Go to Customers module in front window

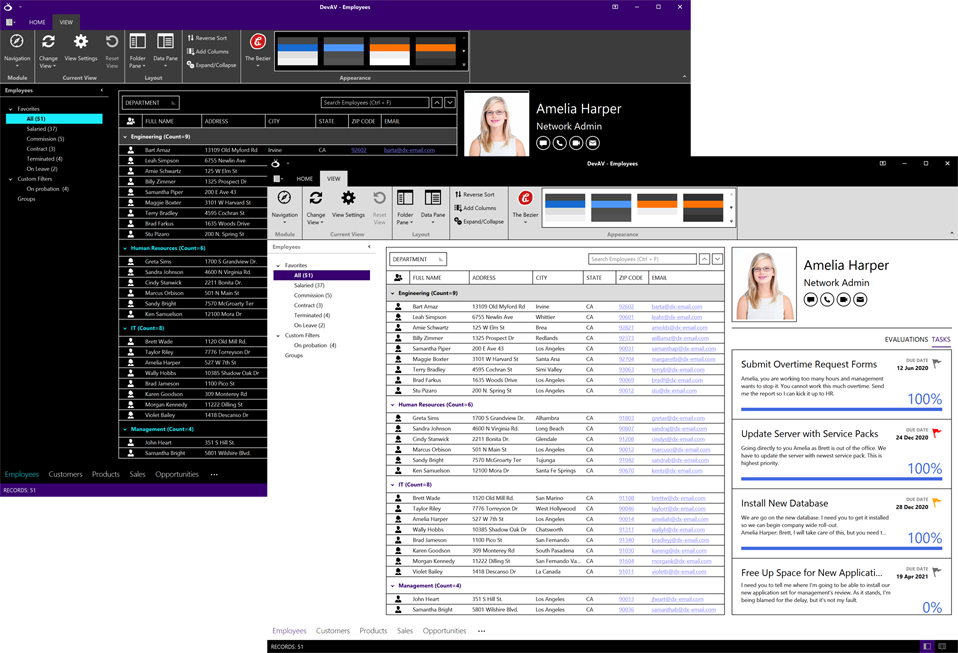point(333,630)
